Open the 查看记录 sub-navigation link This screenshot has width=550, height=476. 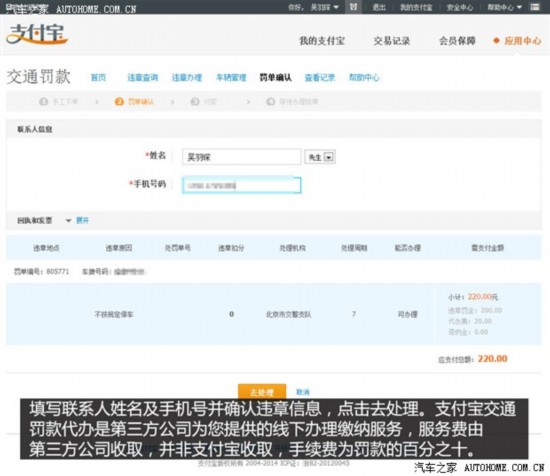[x=320, y=78]
